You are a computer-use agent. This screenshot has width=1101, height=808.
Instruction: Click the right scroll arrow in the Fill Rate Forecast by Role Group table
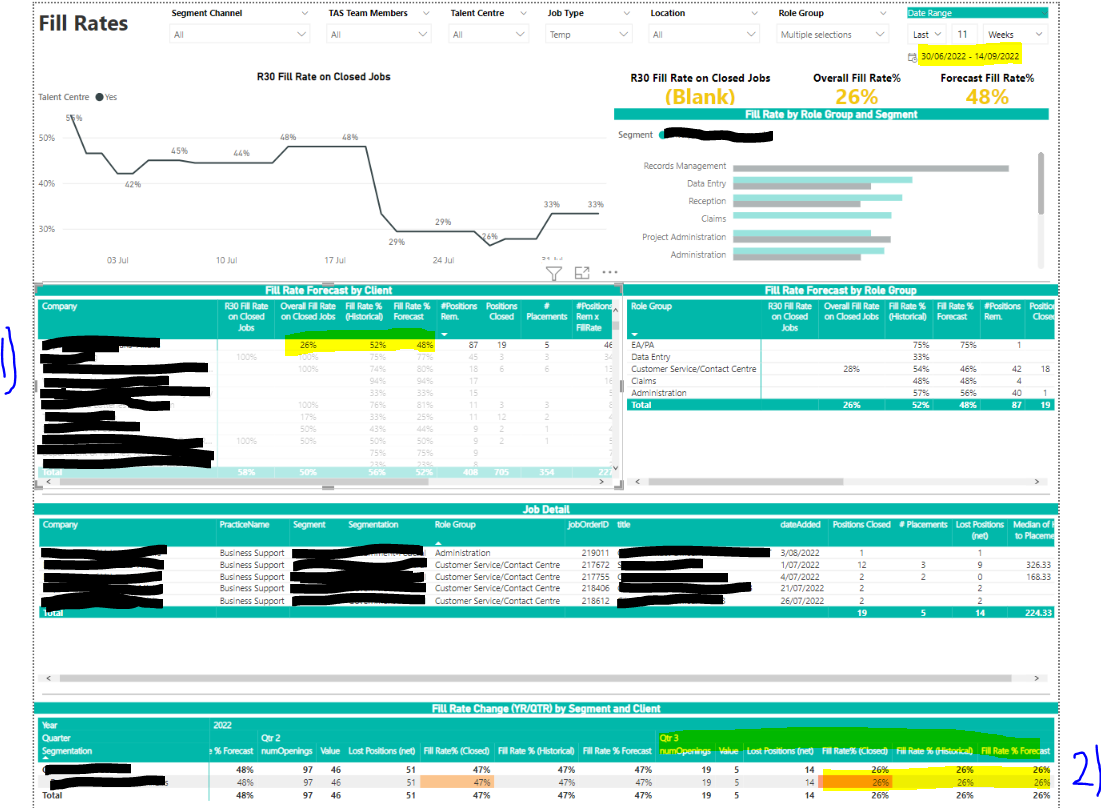pyautogui.click(x=1036, y=482)
